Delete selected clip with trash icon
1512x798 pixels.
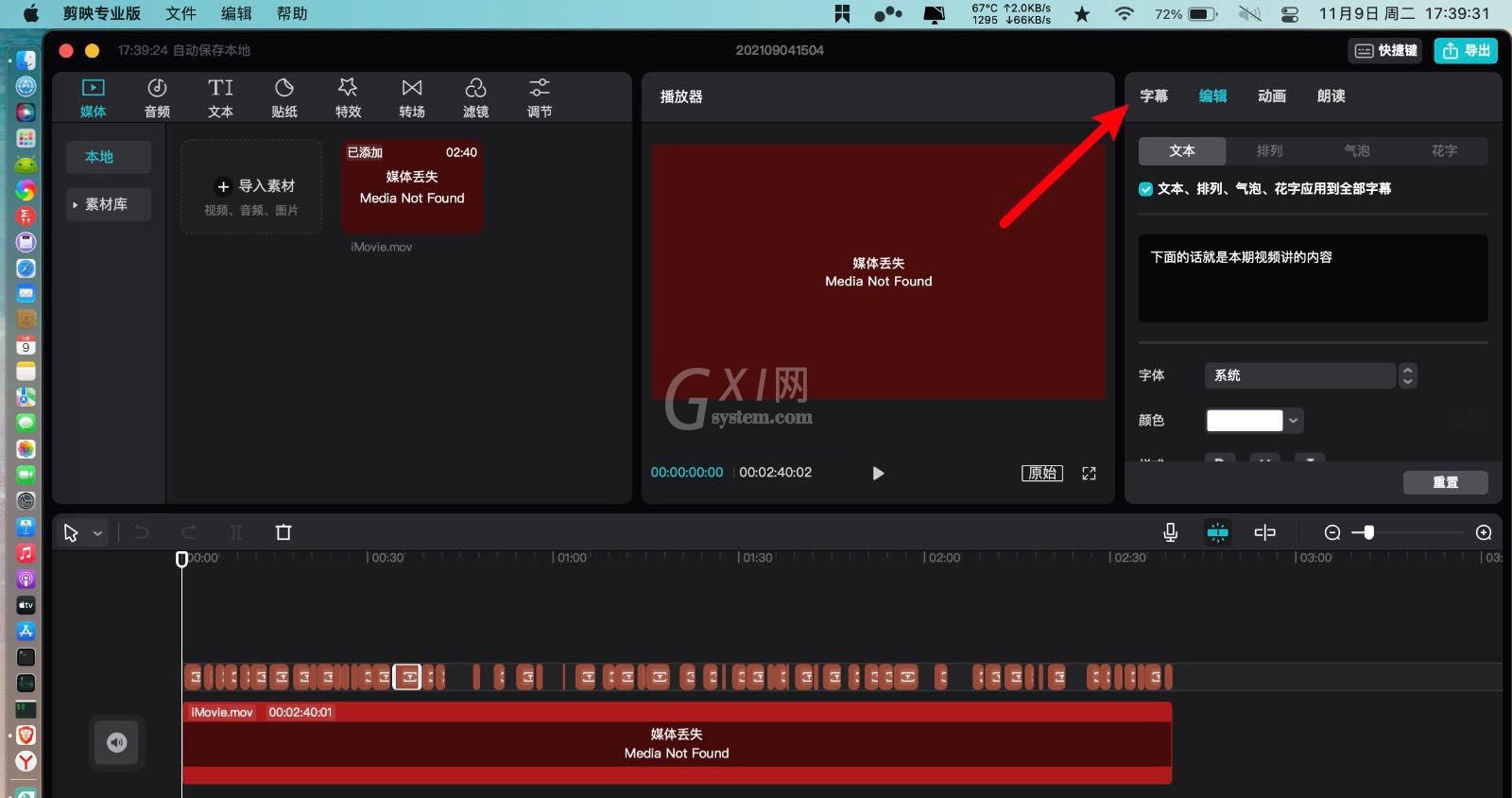[283, 532]
